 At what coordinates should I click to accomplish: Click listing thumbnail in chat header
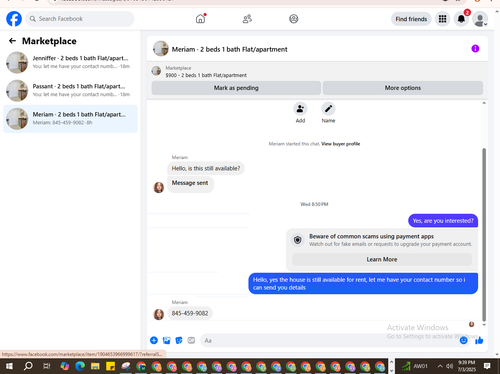click(x=161, y=49)
